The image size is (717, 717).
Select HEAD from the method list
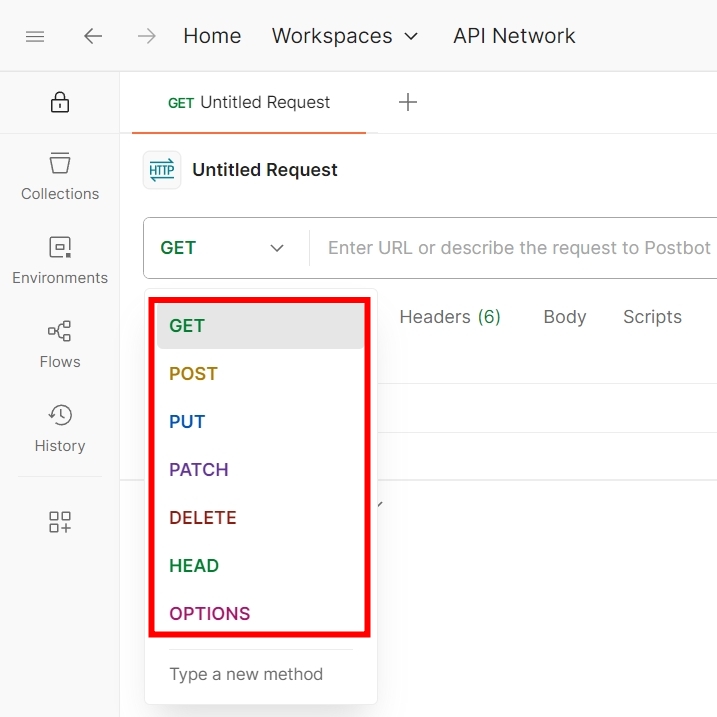click(260, 566)
